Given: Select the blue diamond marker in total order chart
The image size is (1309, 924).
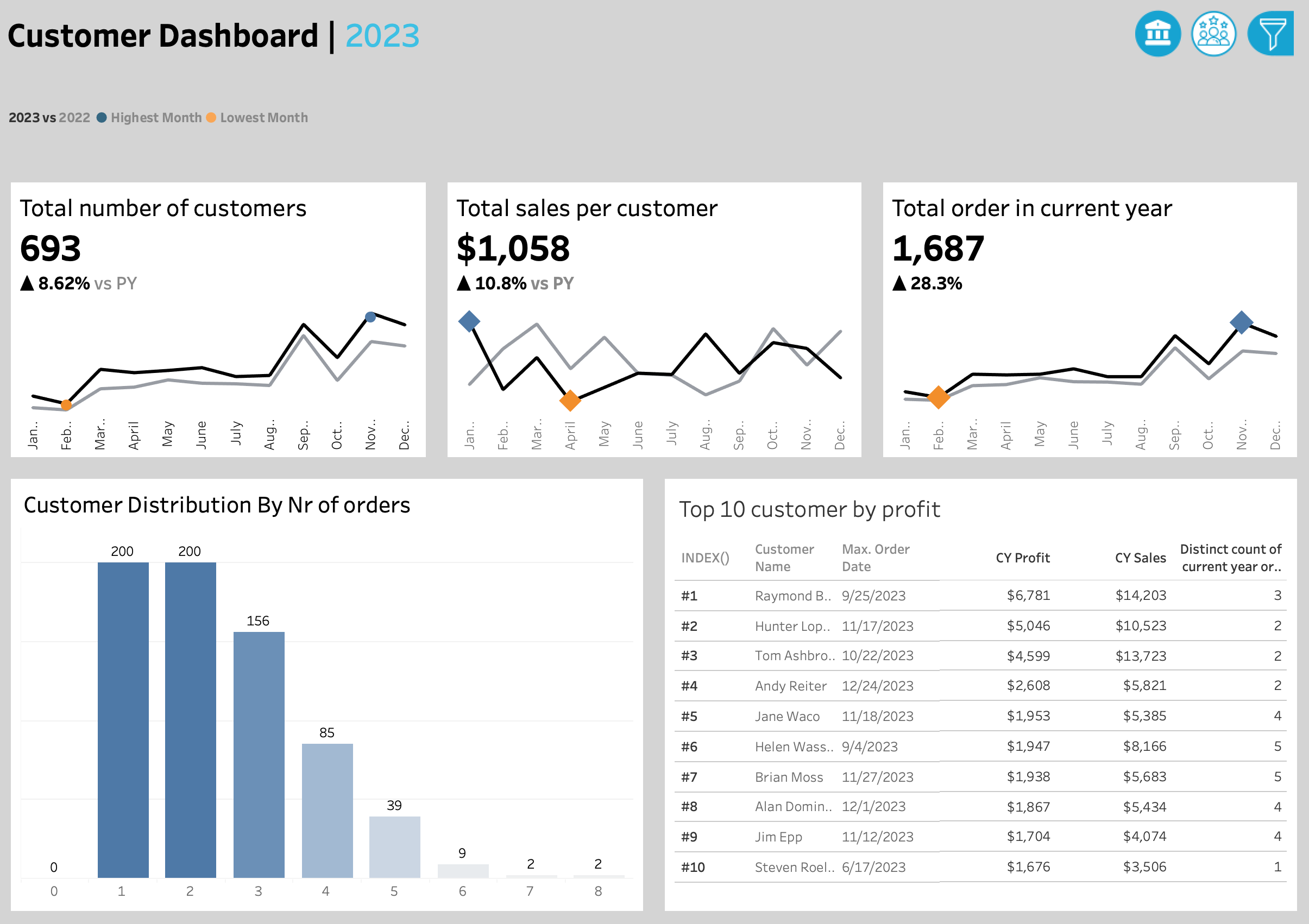Looking at the screenshot, I should click(1241, 322).
